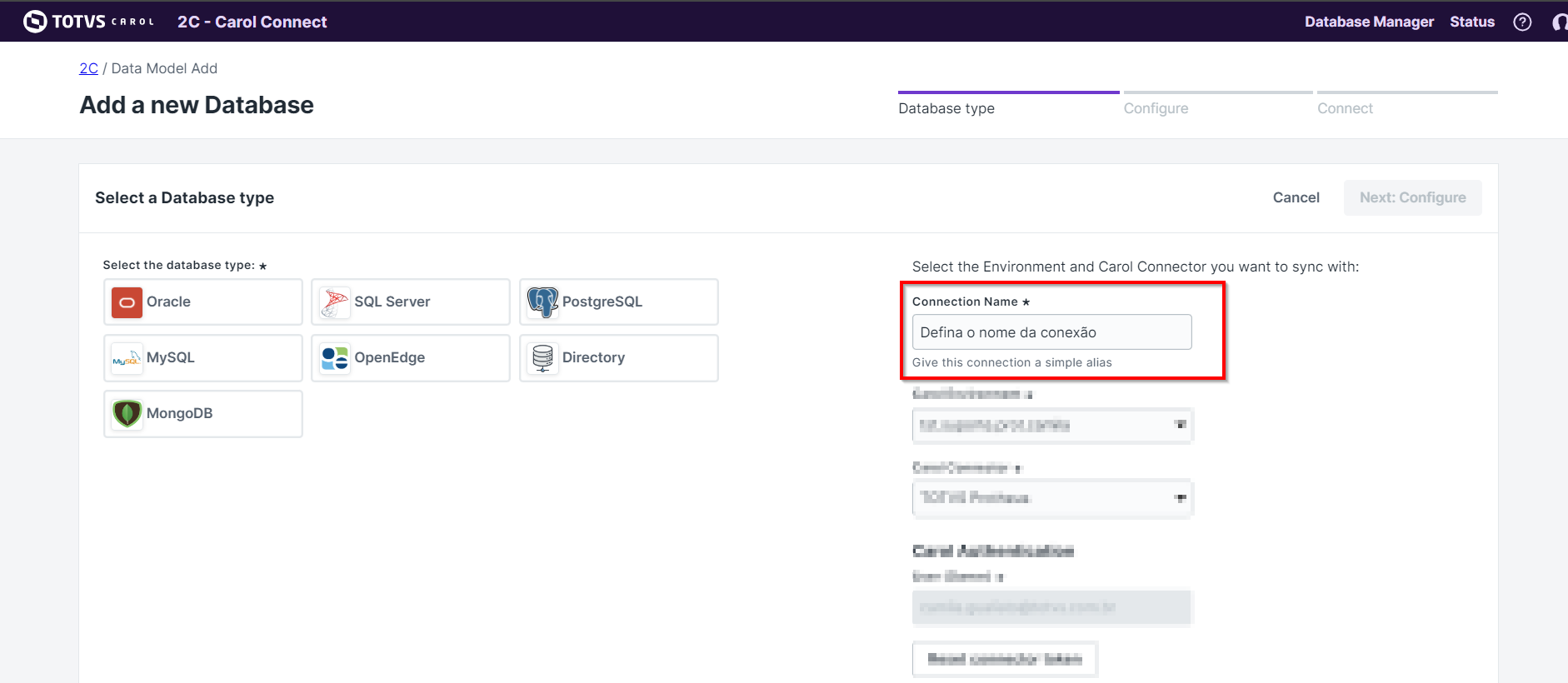Screen dimensions: 1568x683
Task: Open Database Manager menu
Action: click(x=1369, y=22)
